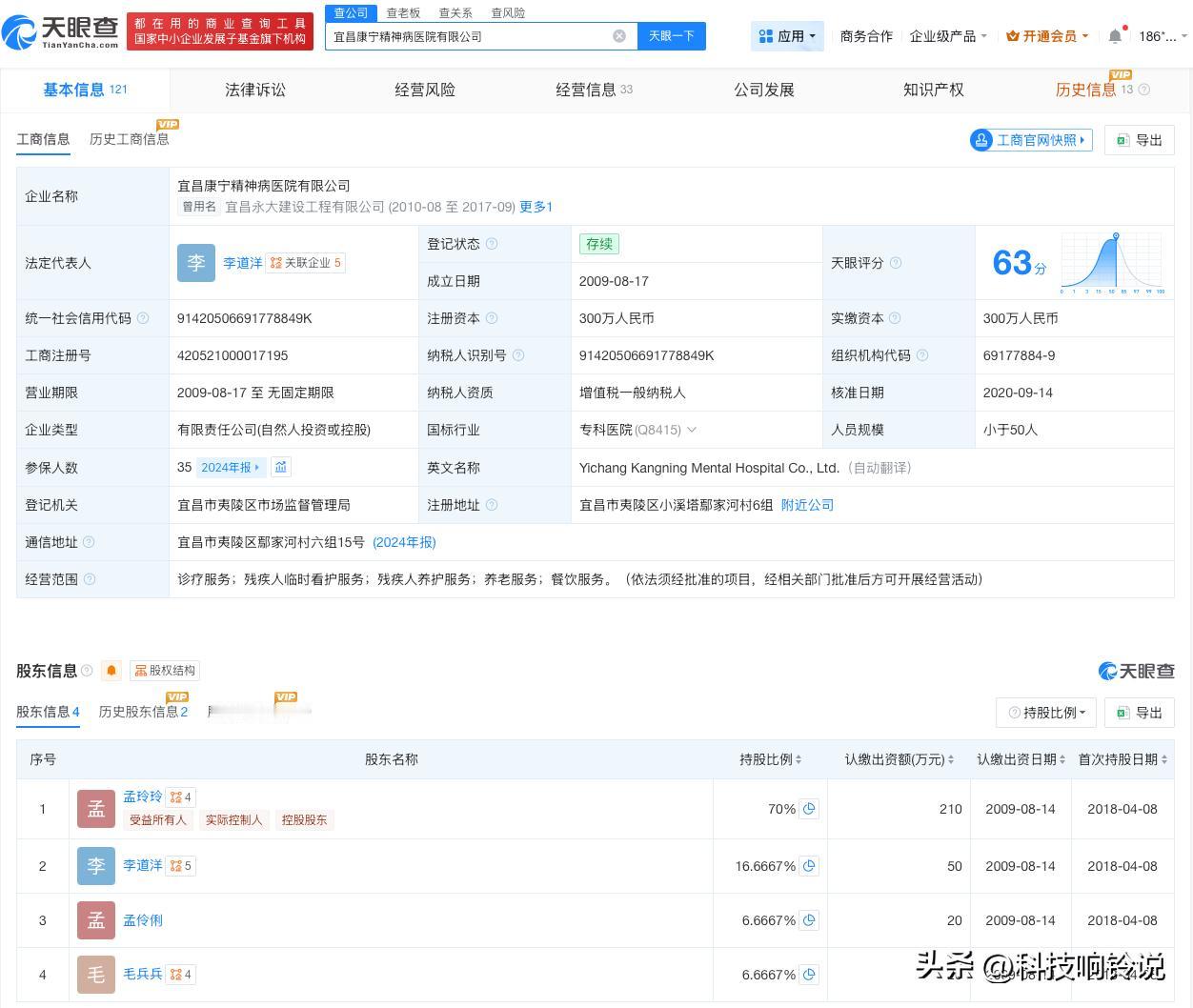
Task: Open the 股权结构 view
Action: click(x=165, y=671)
